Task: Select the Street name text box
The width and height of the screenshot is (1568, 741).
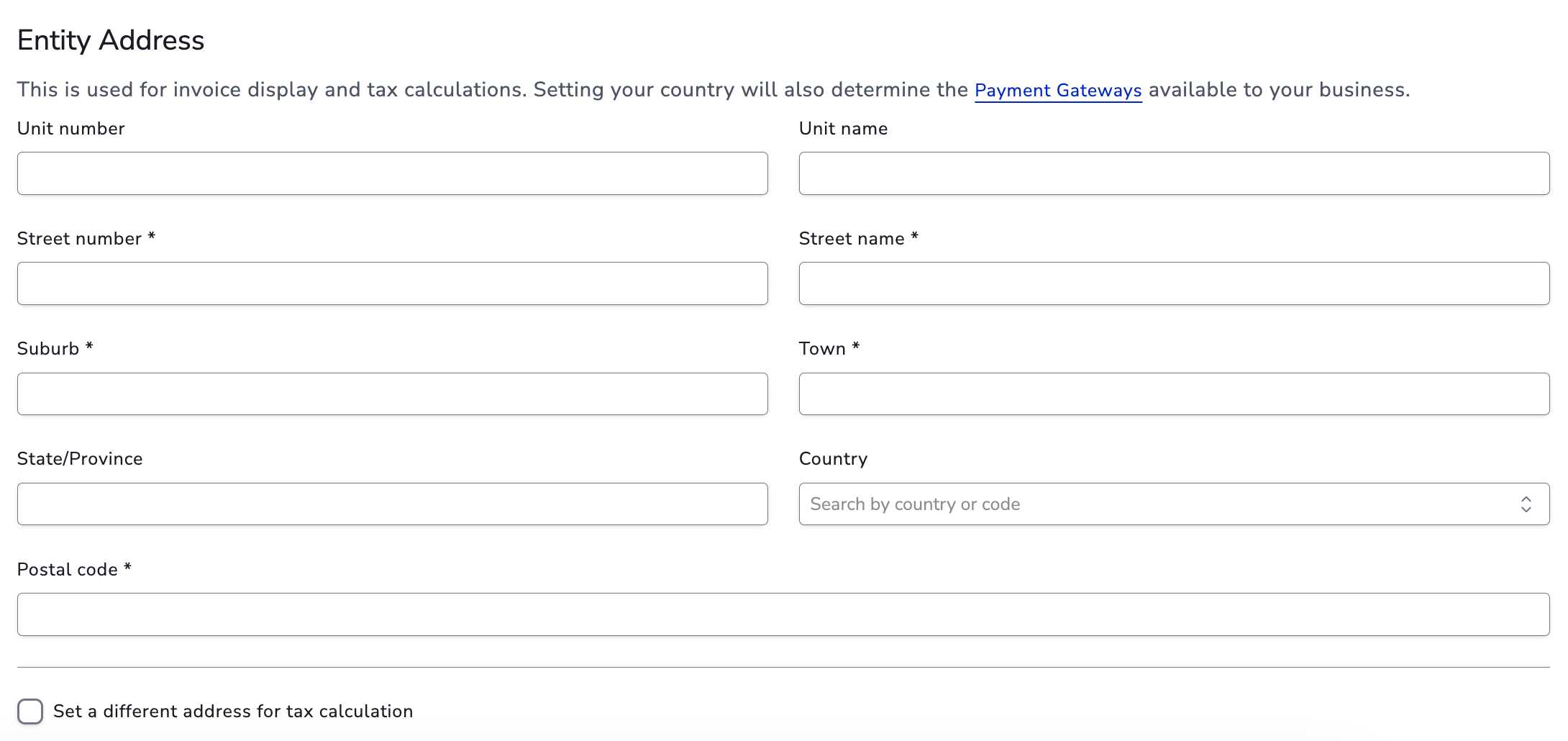Action: 1174,283
